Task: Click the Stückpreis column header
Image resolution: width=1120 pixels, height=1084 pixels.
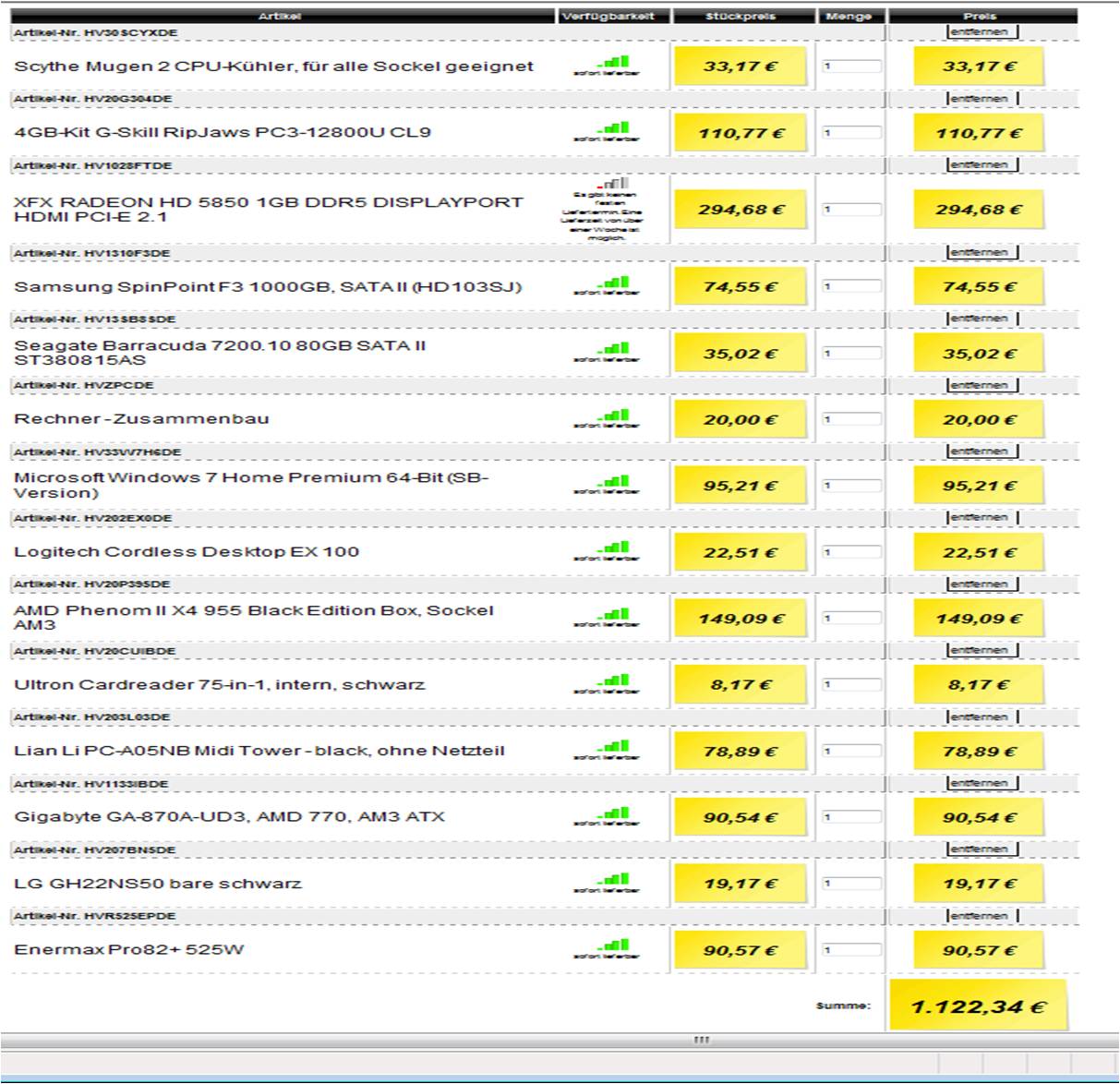Action: [x=741, y=16]
